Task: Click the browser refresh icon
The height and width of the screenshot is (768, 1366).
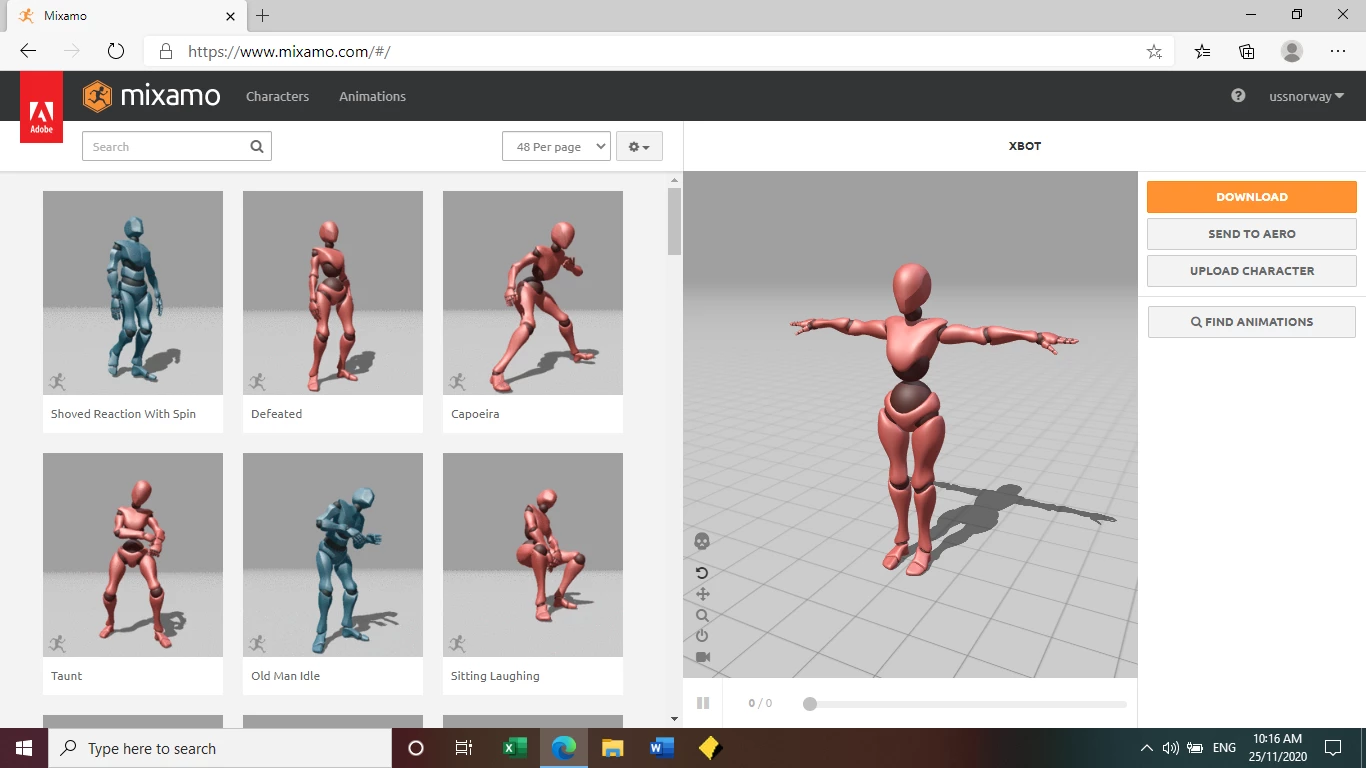Action: pos(115,51)
